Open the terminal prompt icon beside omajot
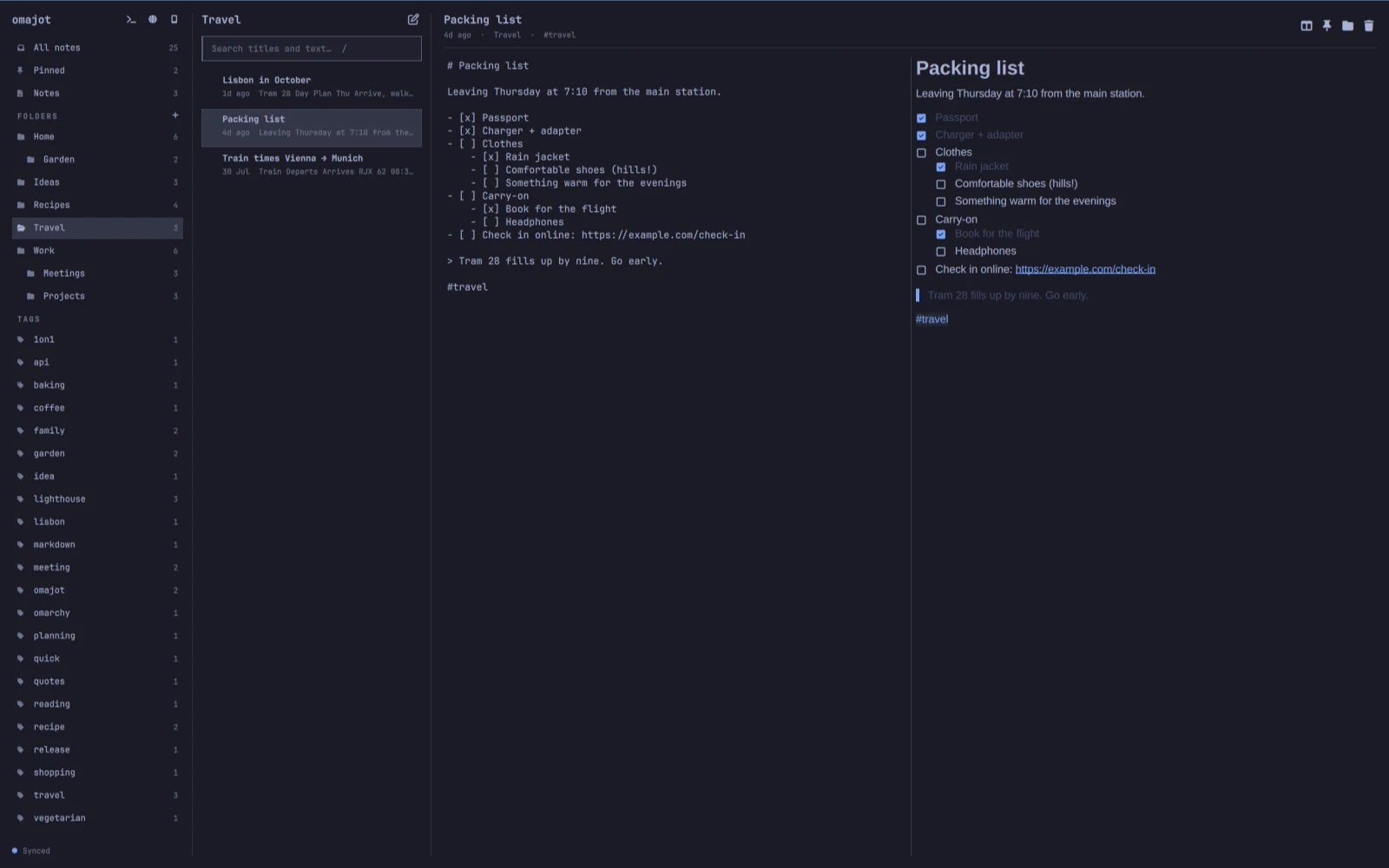The width and height of the screenshot is (1389, 868). tap(131, 19)
